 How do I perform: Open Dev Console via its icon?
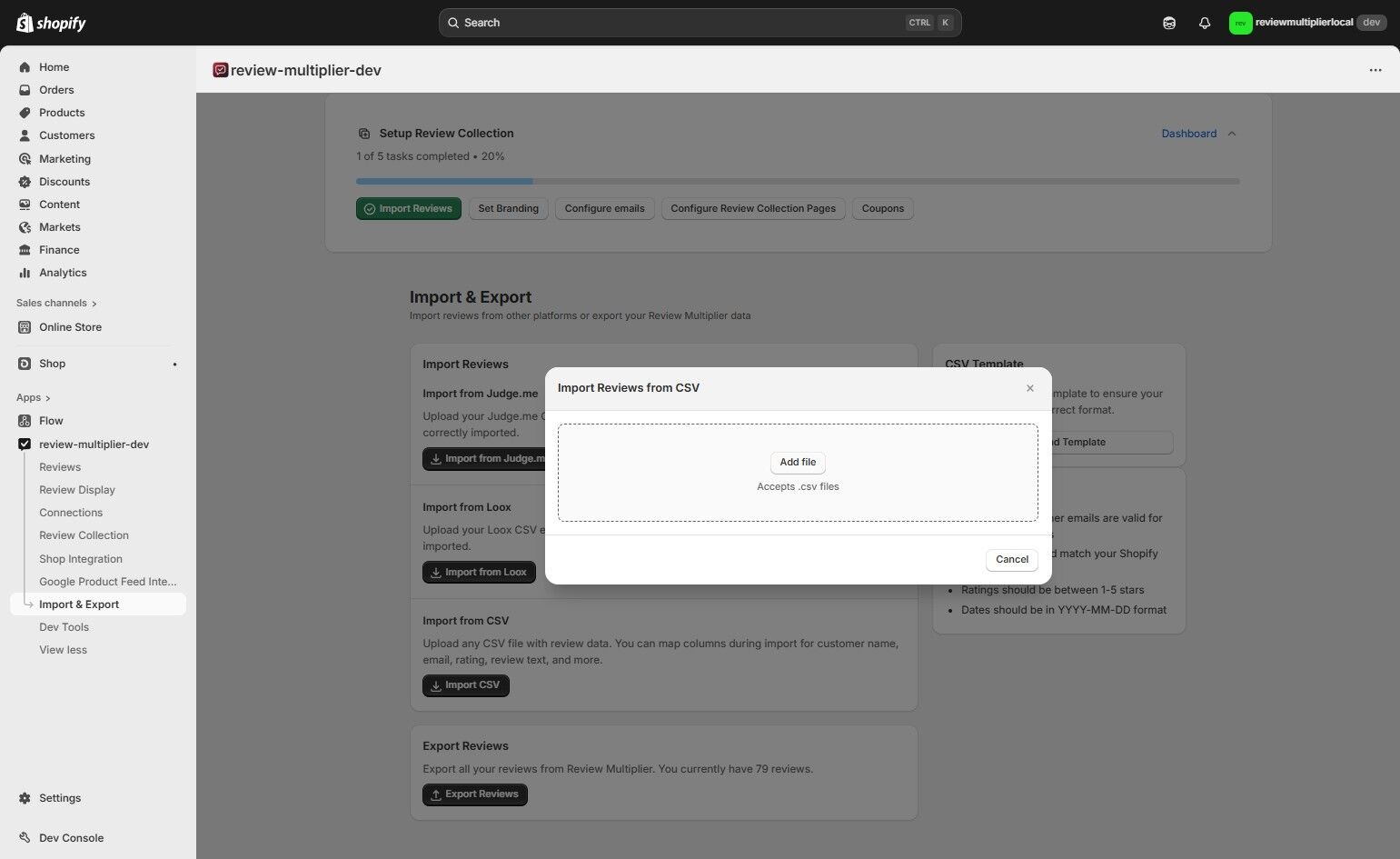click(25, 837)
